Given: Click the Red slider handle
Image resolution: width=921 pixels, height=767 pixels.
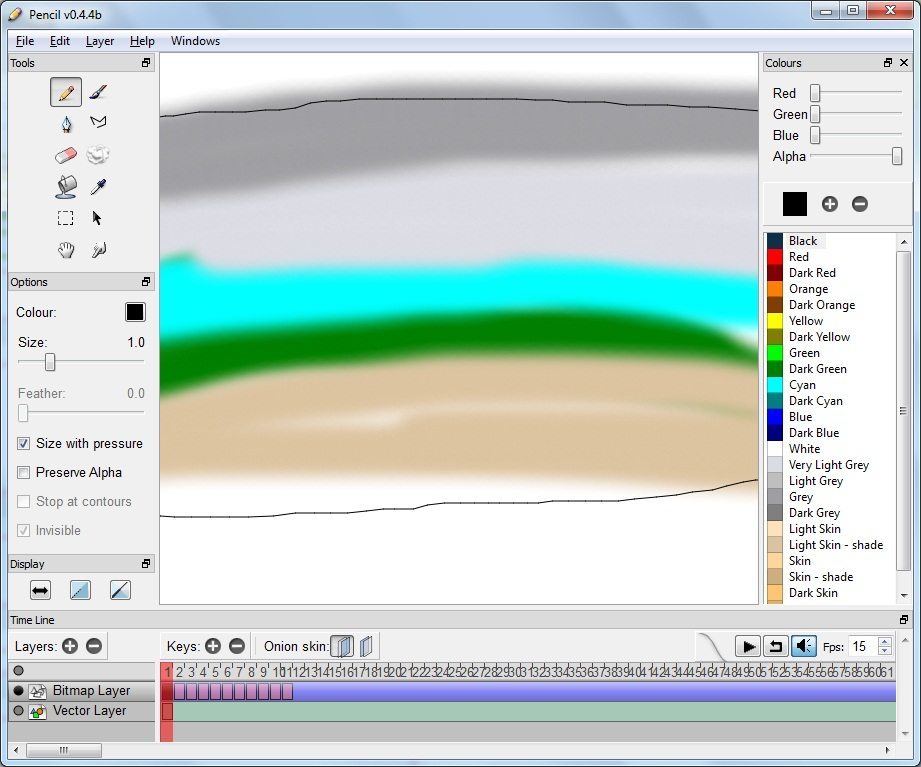Looking at the screenshot, I should (815, 93).
